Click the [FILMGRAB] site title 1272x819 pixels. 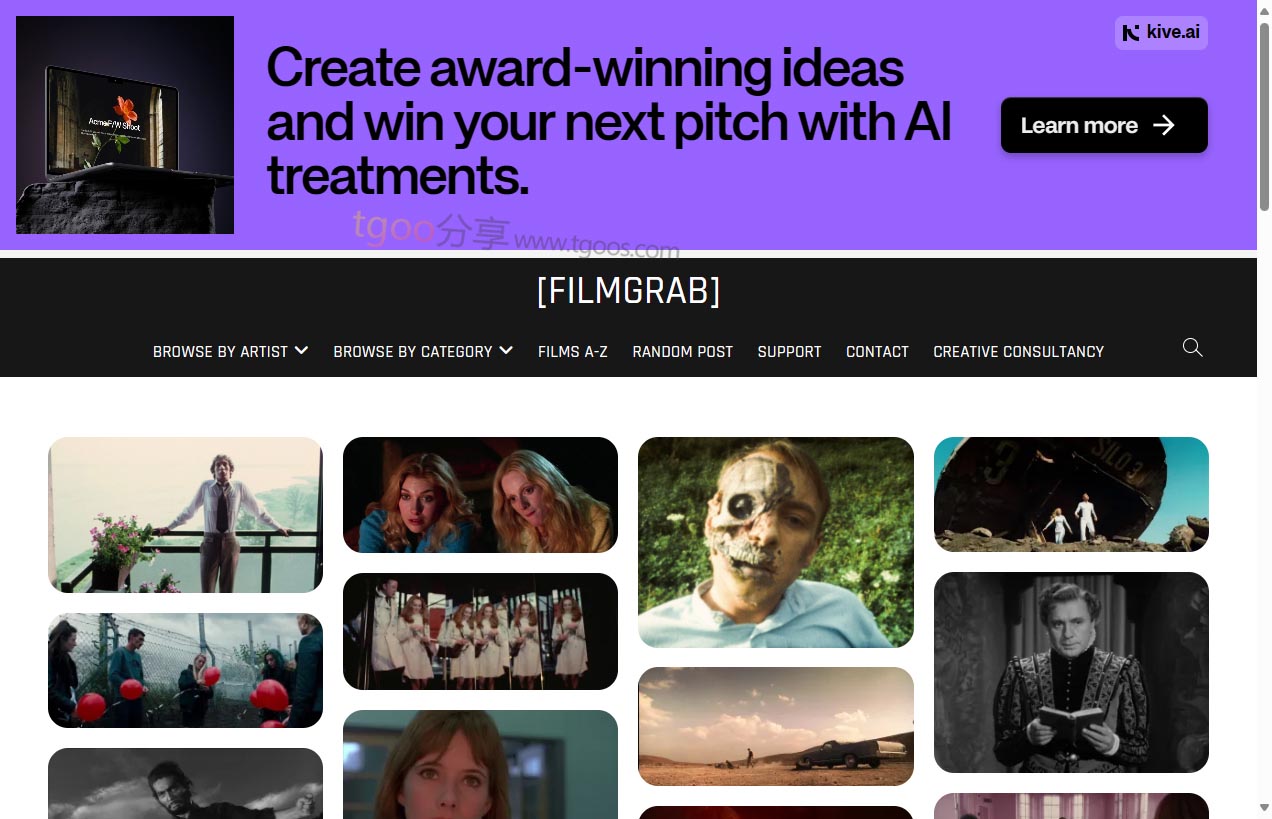point(628,291)
